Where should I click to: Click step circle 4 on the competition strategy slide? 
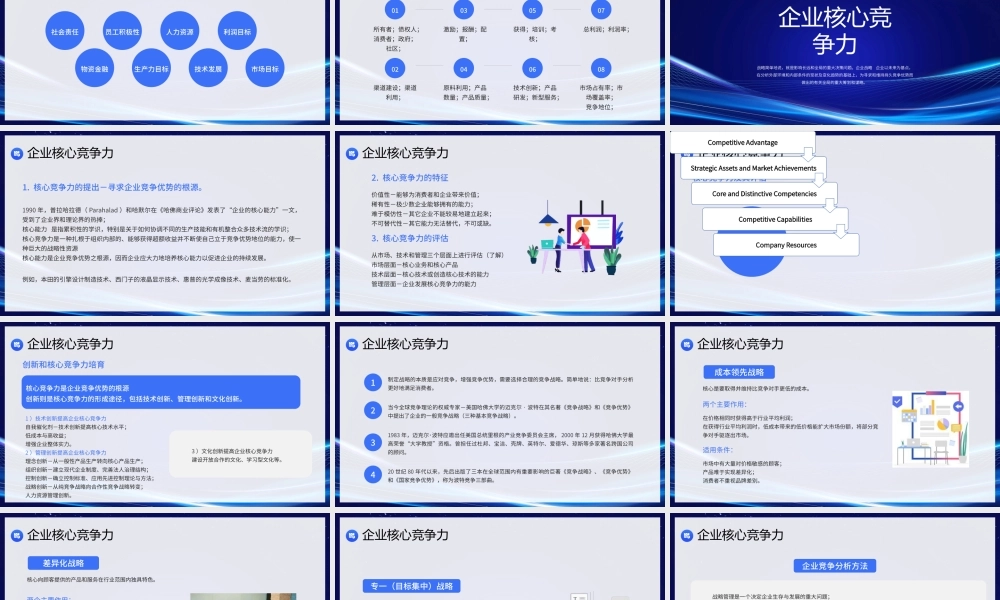373,474
